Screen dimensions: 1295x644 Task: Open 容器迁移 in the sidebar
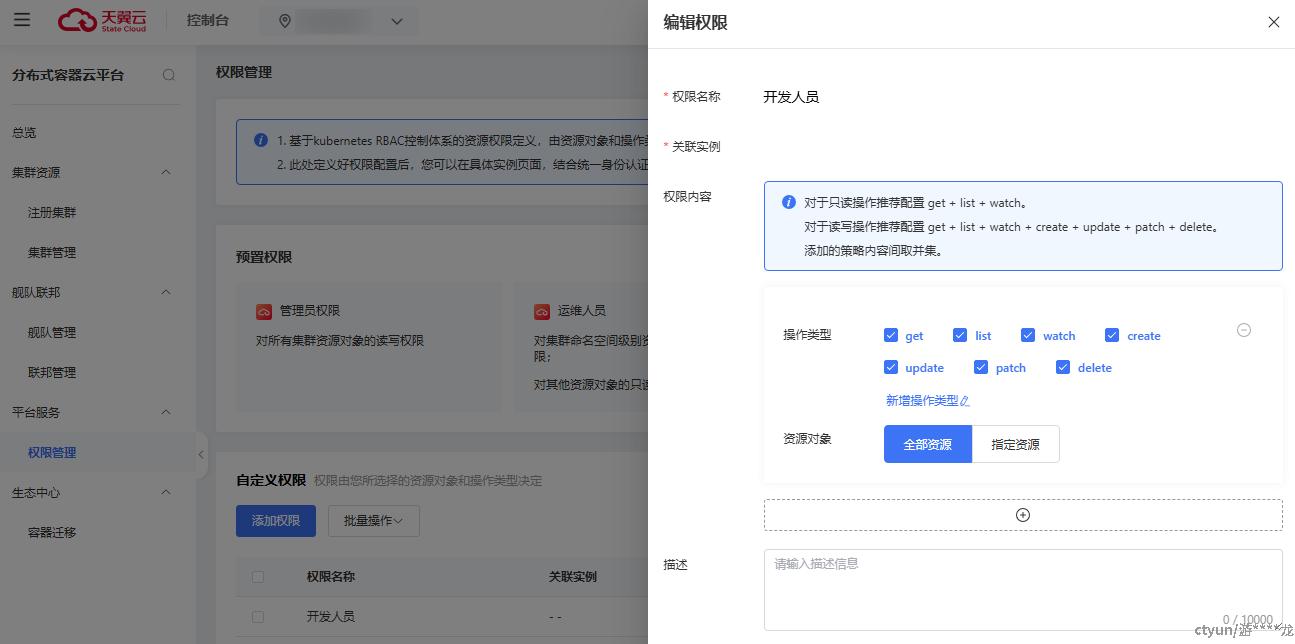coord(52,532)
